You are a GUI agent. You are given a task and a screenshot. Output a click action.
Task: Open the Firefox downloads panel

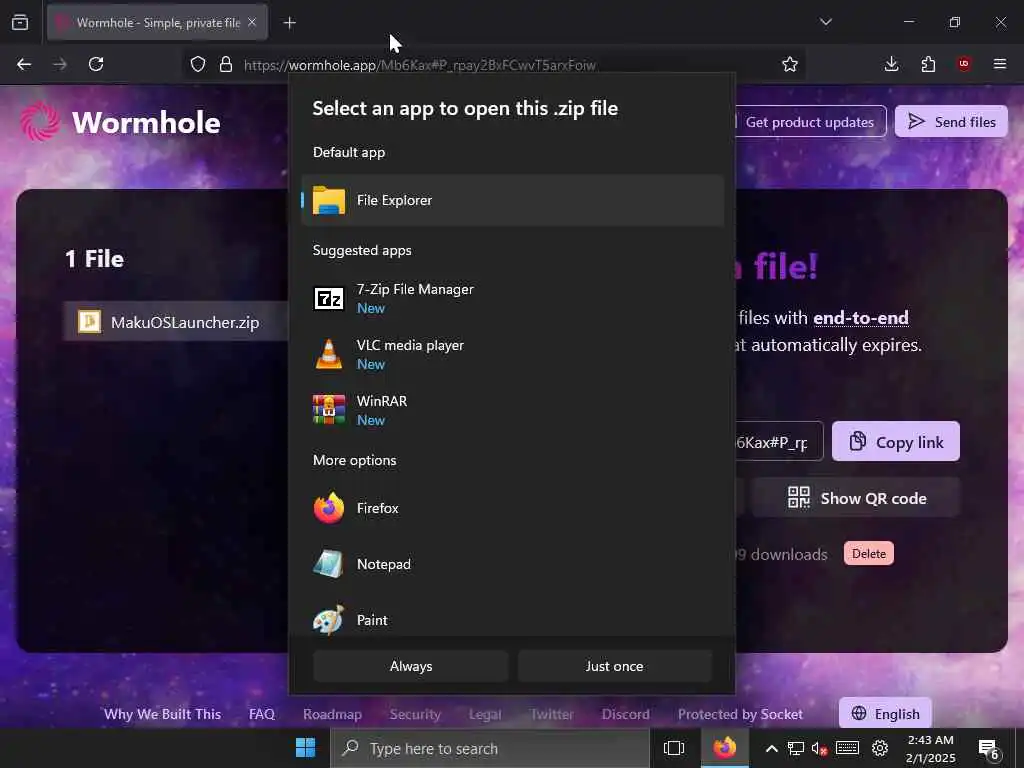(x=891, y=64)
